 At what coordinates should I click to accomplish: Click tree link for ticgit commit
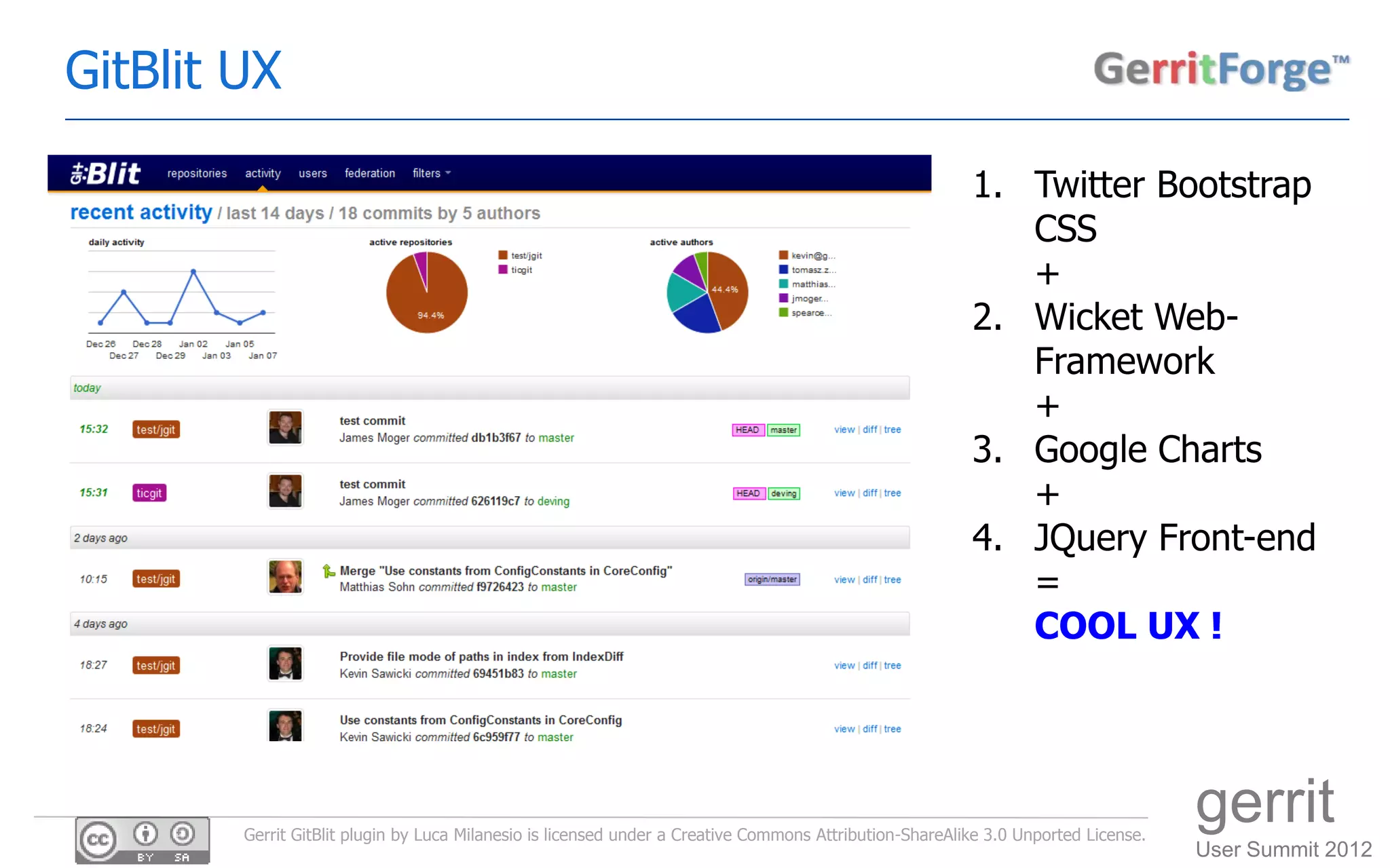[x=893, y=493]
